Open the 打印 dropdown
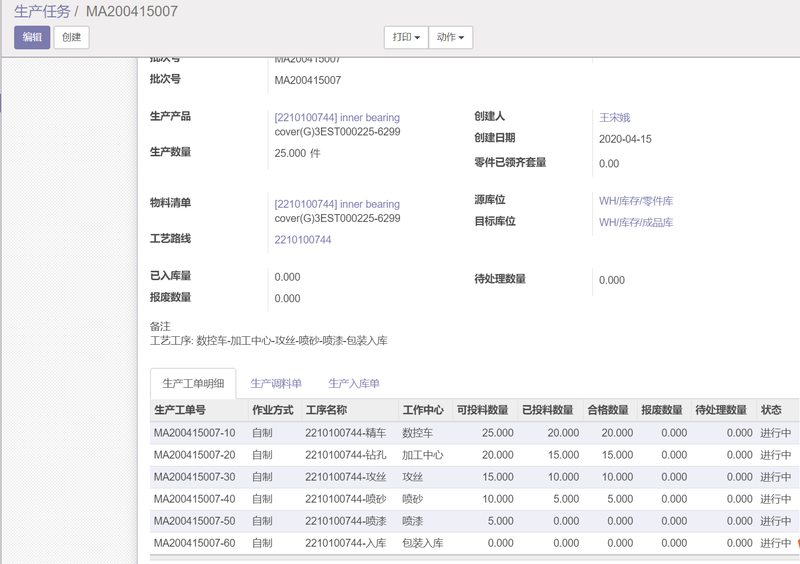800x564 pixels. [405, 37]
